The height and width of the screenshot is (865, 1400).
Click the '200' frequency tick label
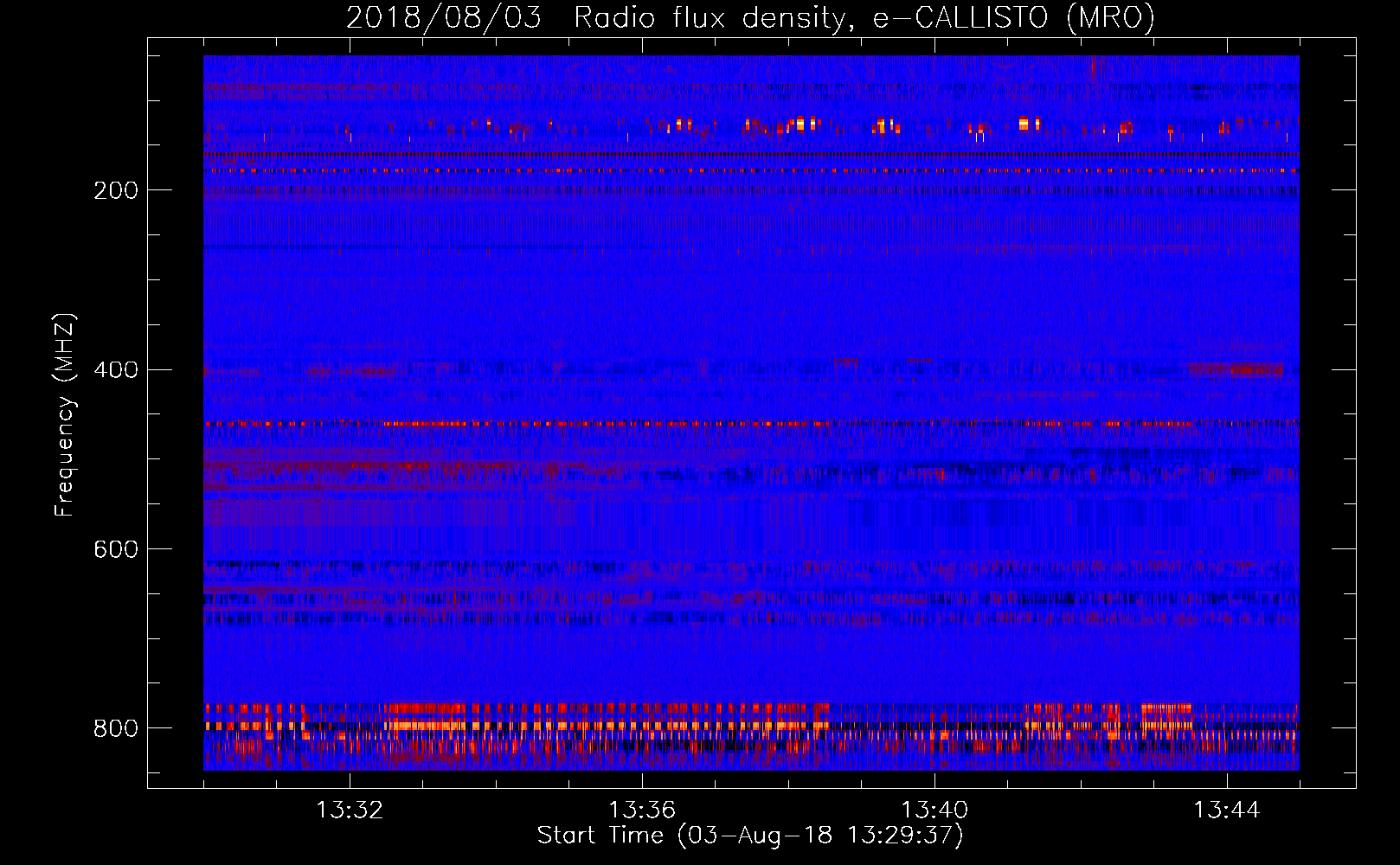(116, 190)
